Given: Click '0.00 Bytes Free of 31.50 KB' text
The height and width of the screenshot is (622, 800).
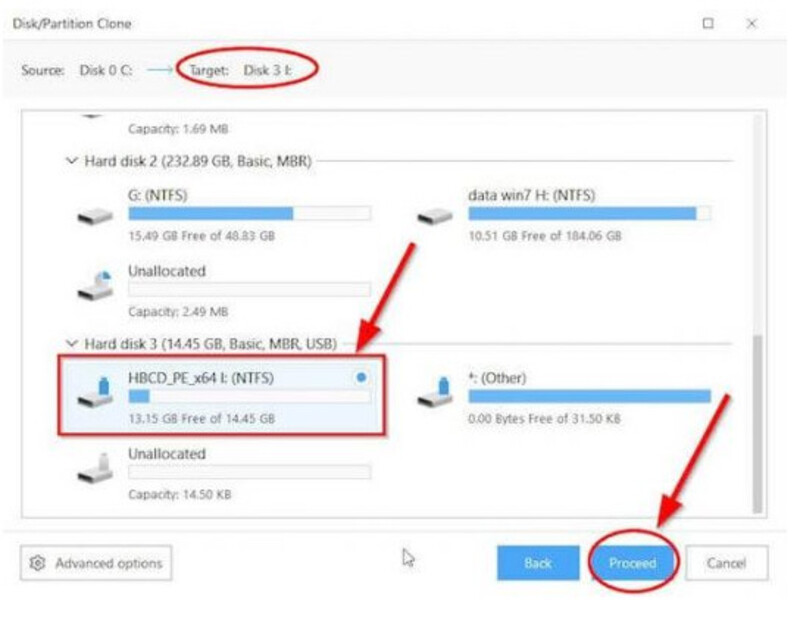Looking at the screenshot, I should click(544, 418).
